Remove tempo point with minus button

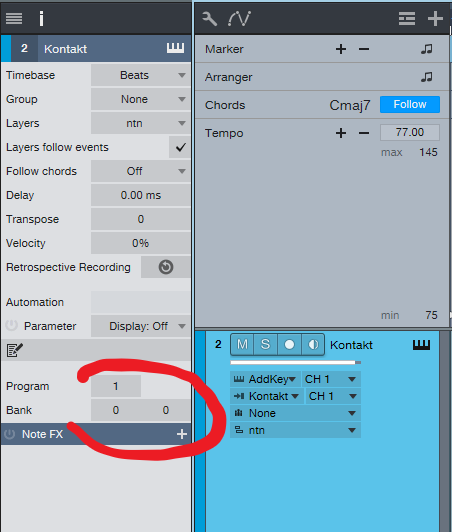coord(364,133)
